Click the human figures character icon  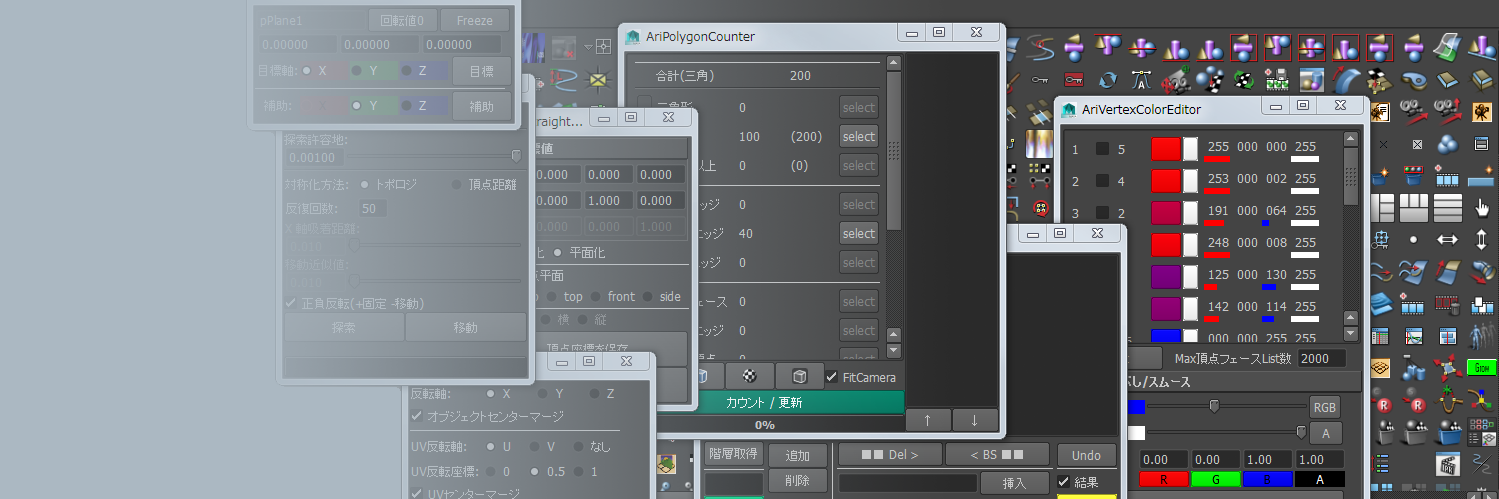tap(1481, 336)
